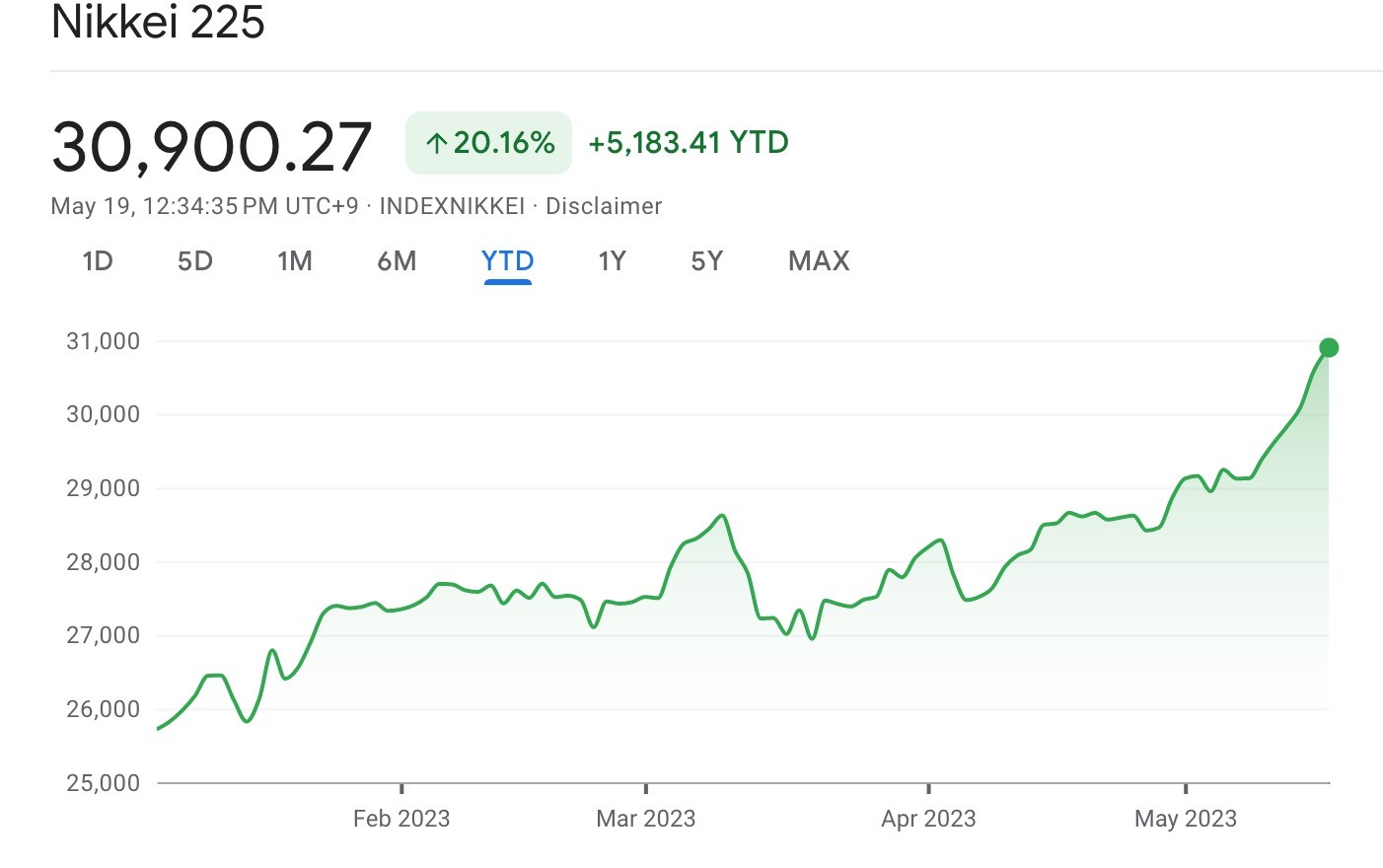Click the INDEXNIKKEI exchange label

point(452,206)
